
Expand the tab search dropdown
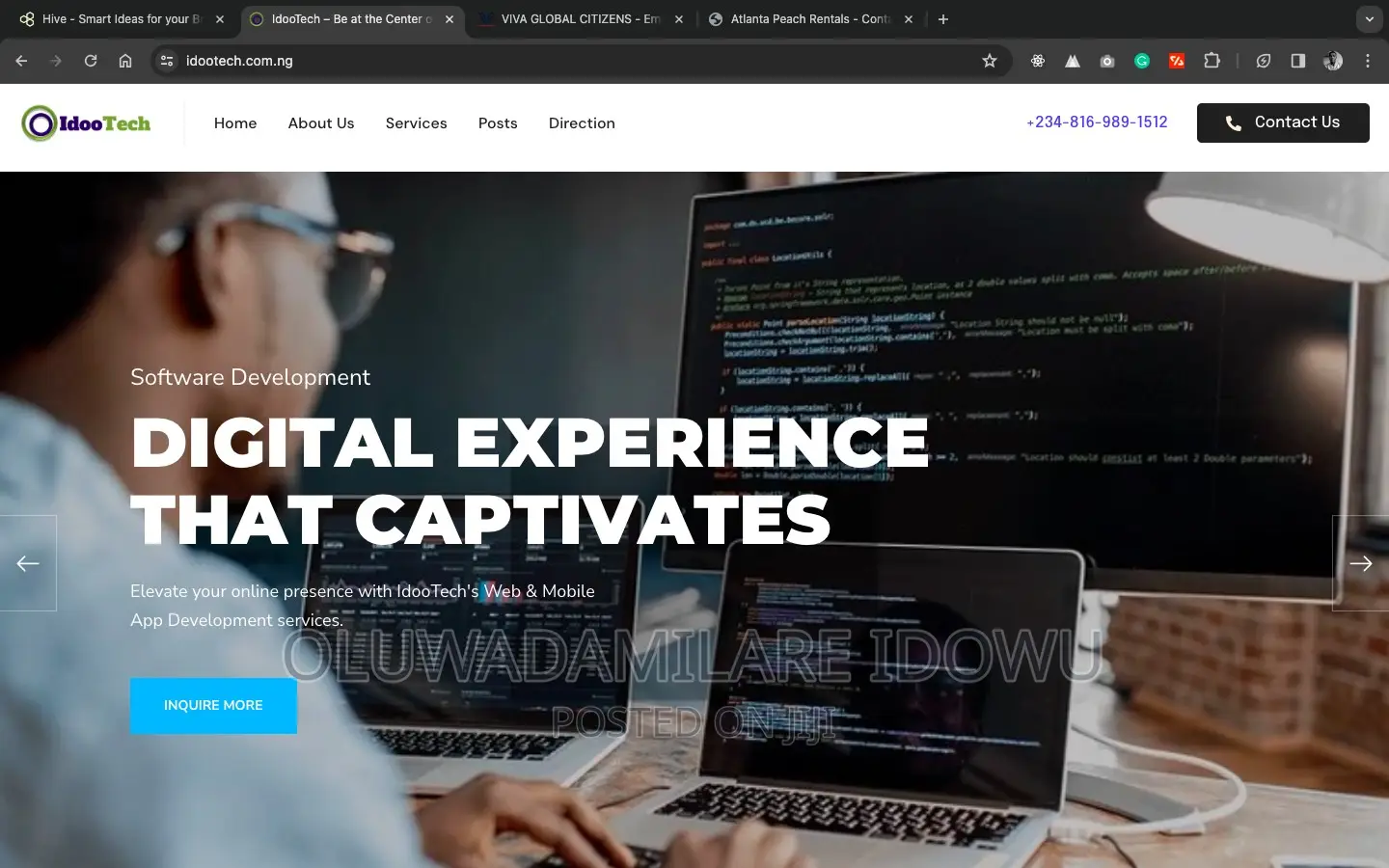[x=1370, y=19]
